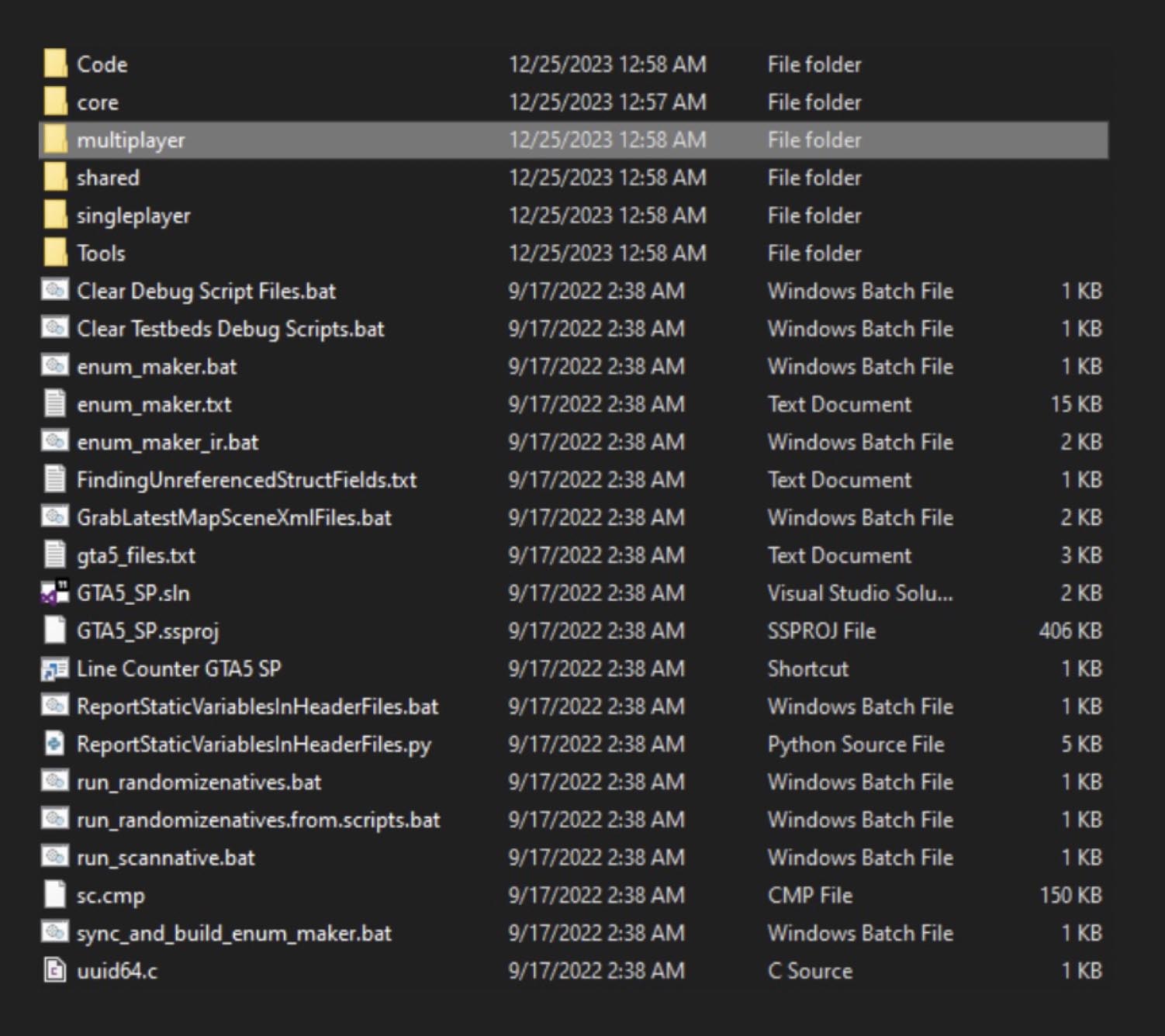1165x1036 pixels.
Task: Click batch icon for Clear Debug Script Files.bat
Action: pos(55,290)
